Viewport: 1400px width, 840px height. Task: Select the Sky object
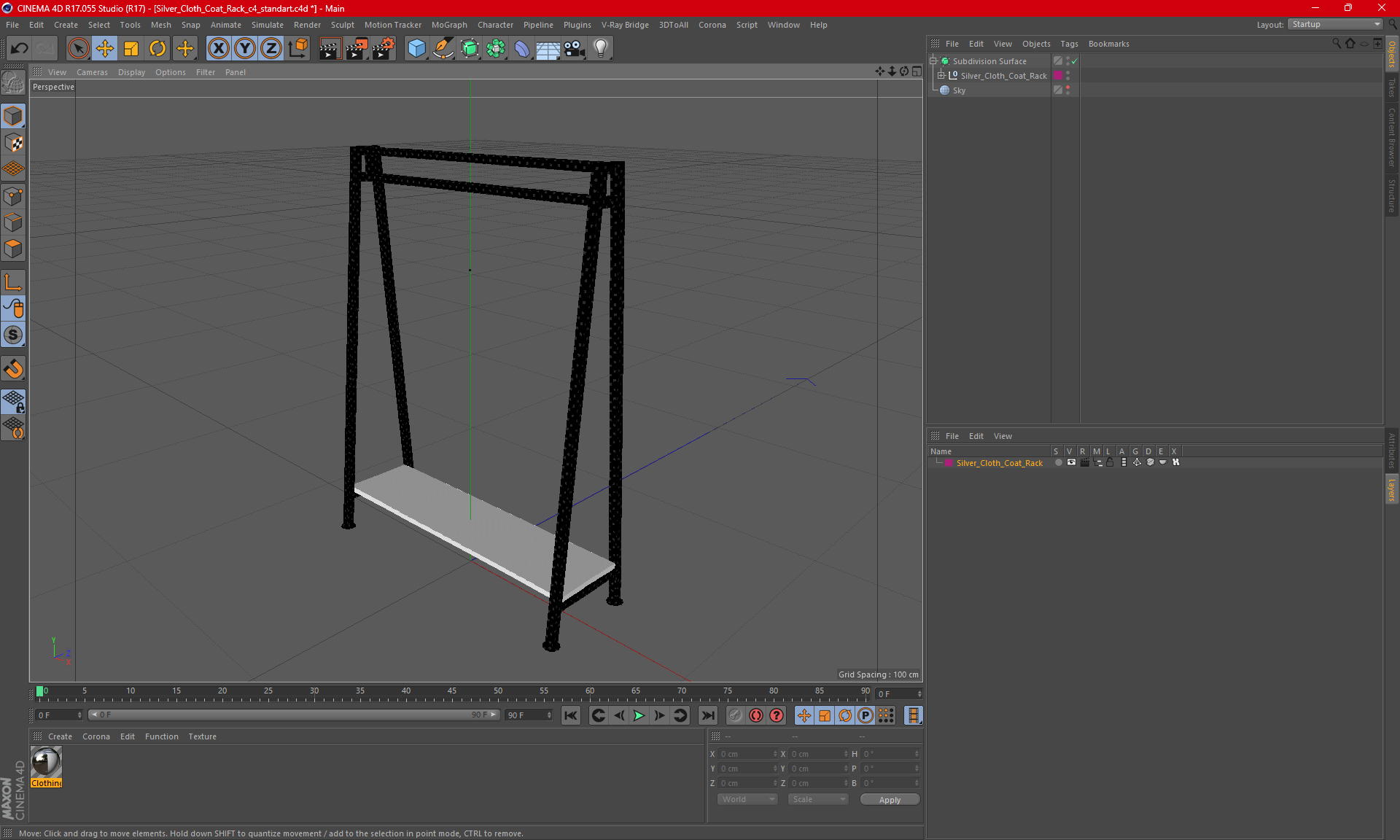[959, 90]
